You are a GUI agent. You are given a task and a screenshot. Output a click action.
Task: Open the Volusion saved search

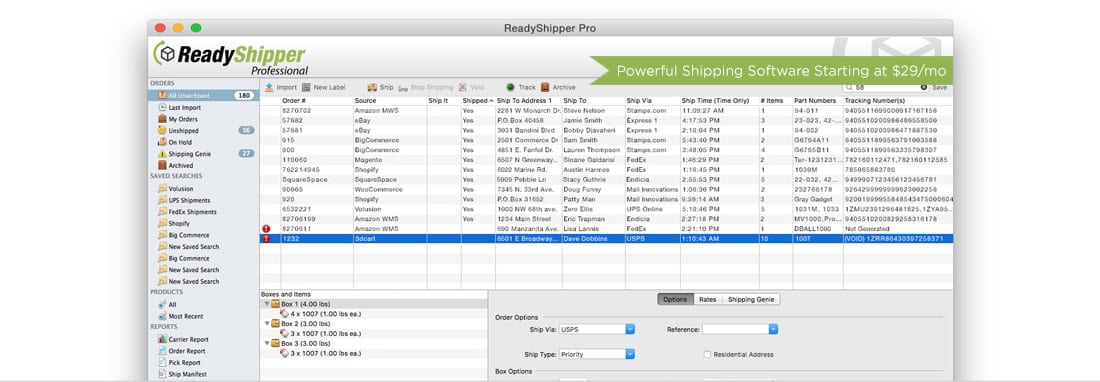pyautogui.click(x=180, y=189)
